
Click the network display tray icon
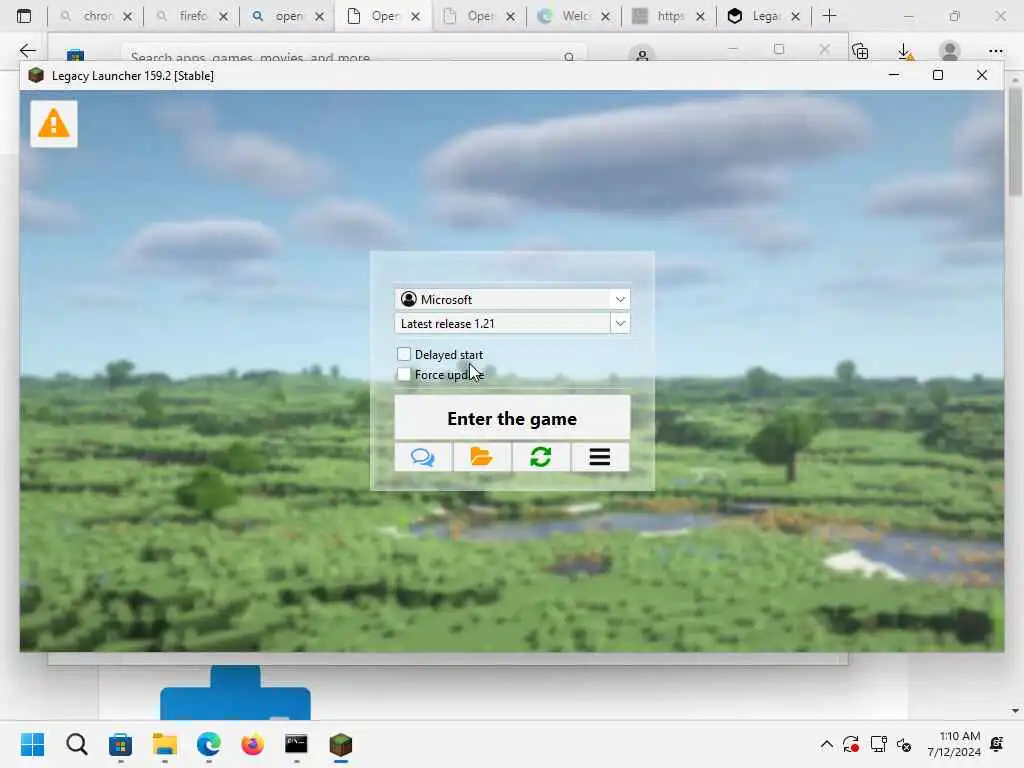(879, 744)
